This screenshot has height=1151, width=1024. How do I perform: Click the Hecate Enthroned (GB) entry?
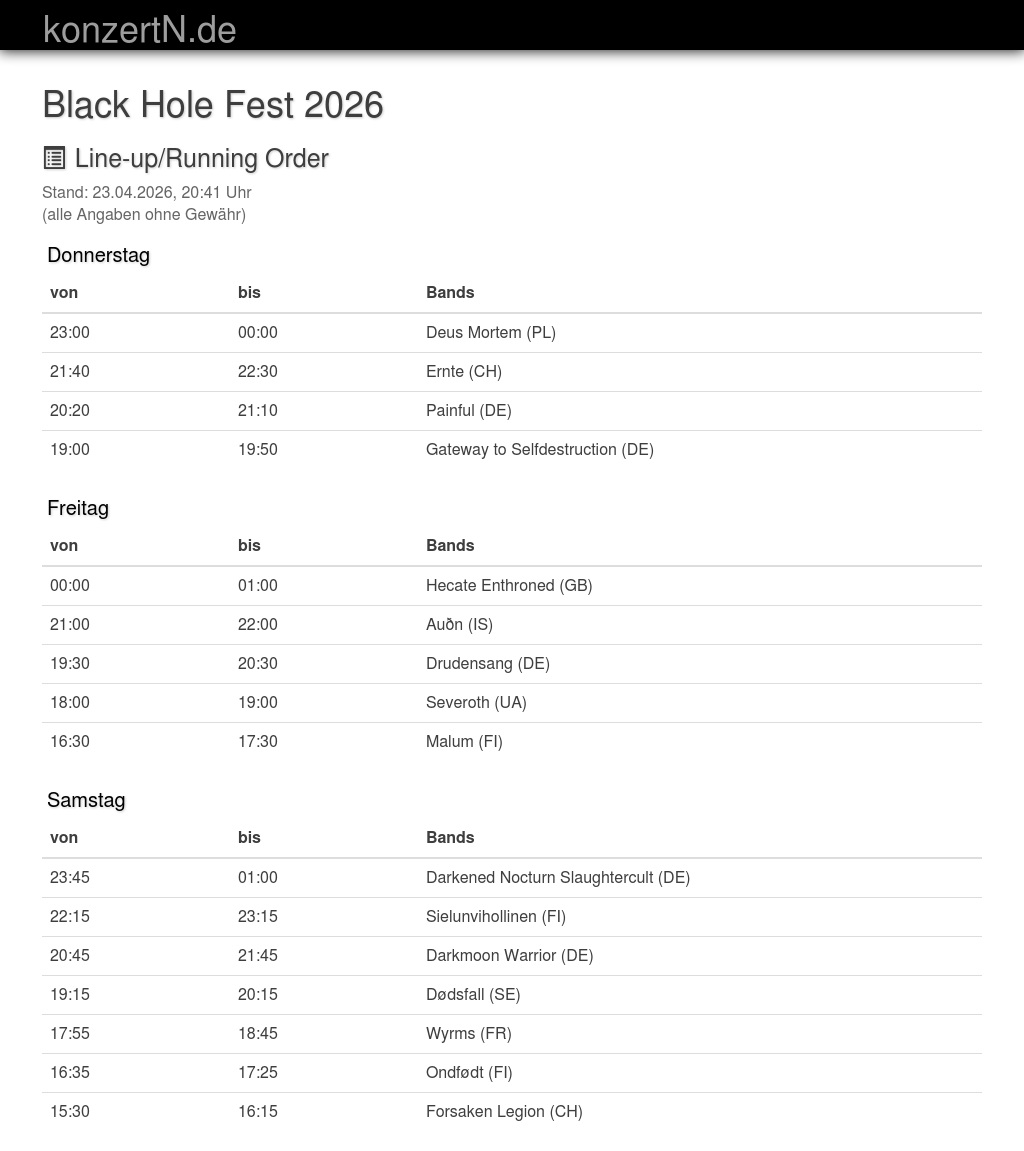coord(509,586)
